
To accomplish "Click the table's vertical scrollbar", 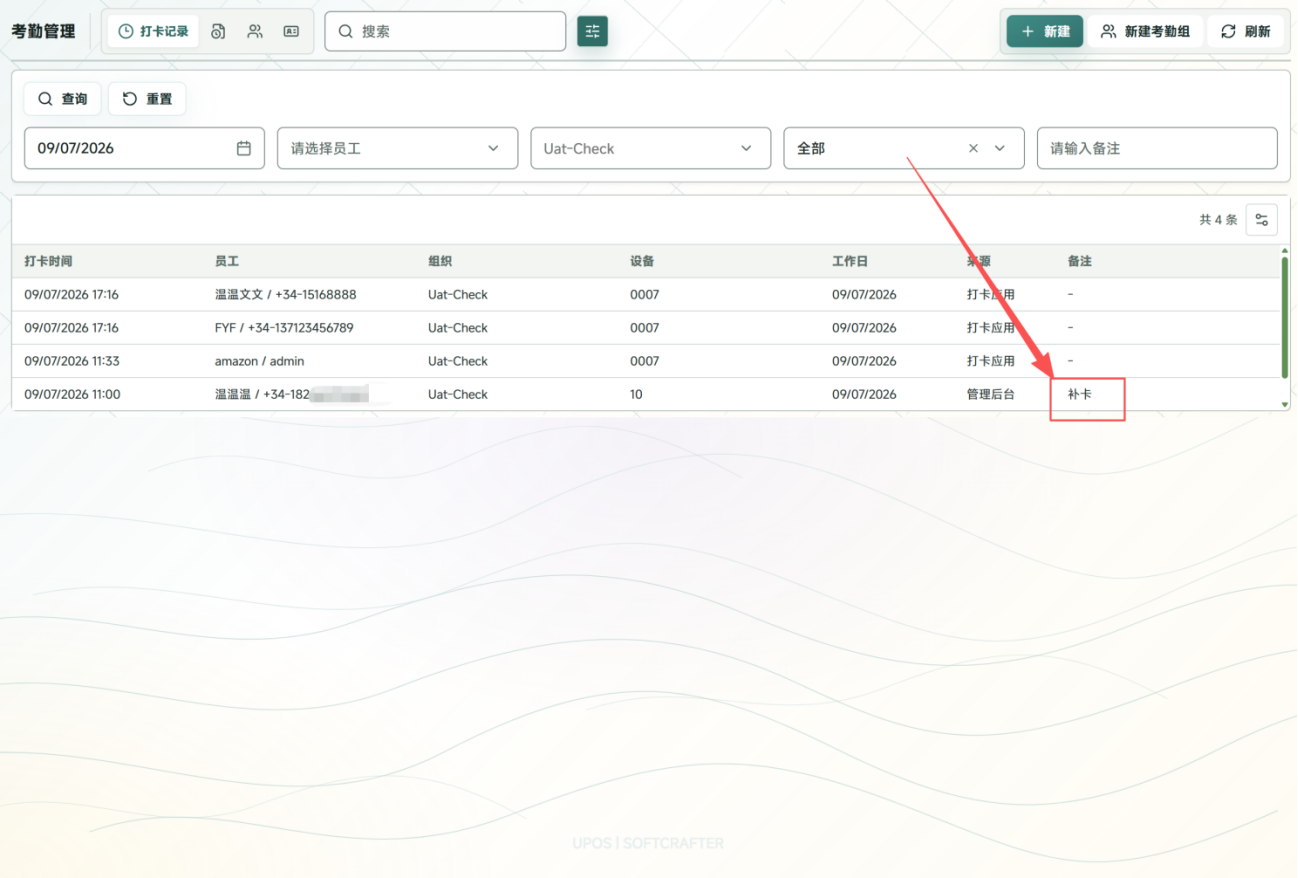I will [1285, 318].
